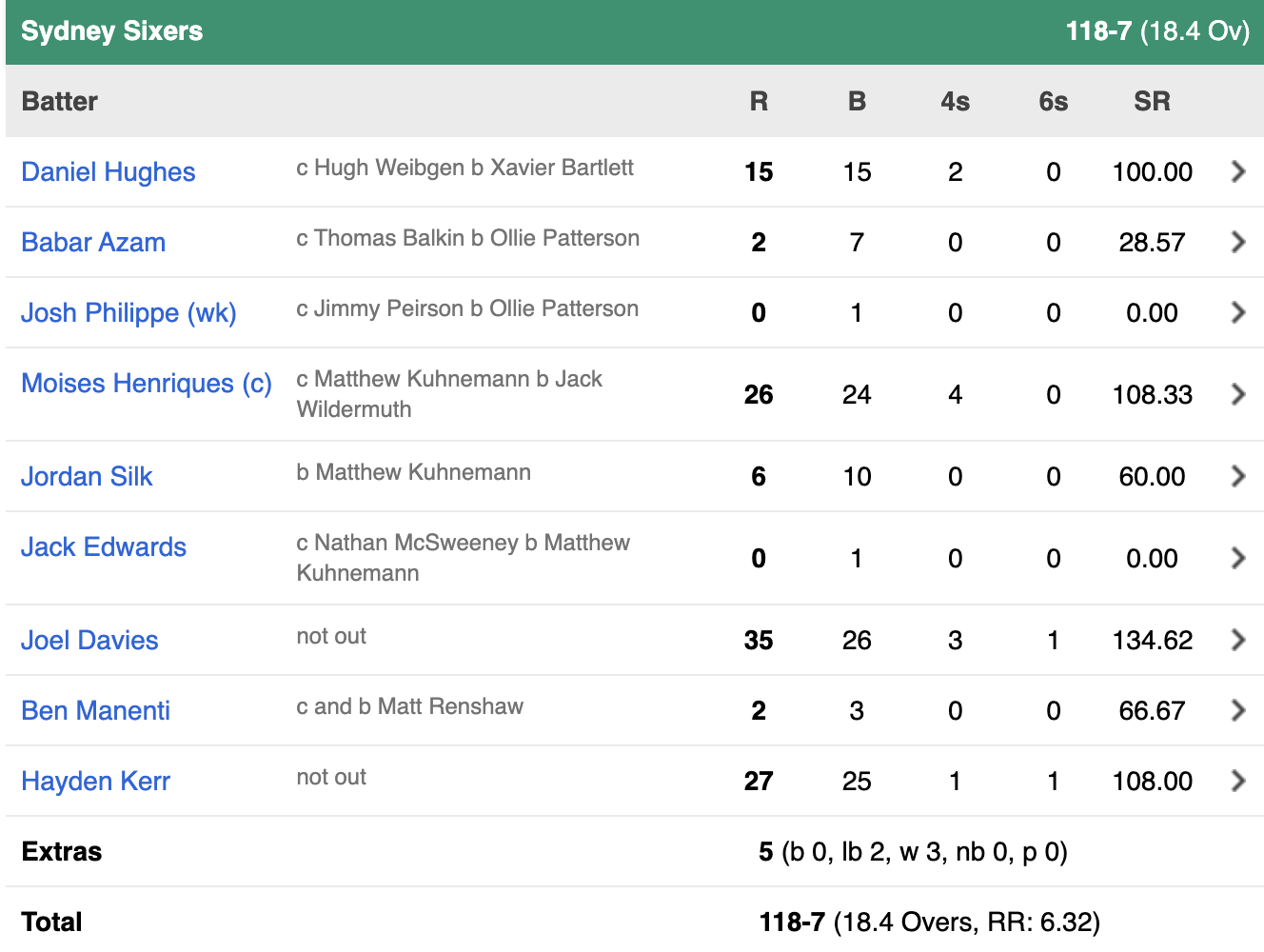This screenshot has width=1264, height=952.
Task: Expand Daniel Hughes row chevron
Action: [1238, 171]
